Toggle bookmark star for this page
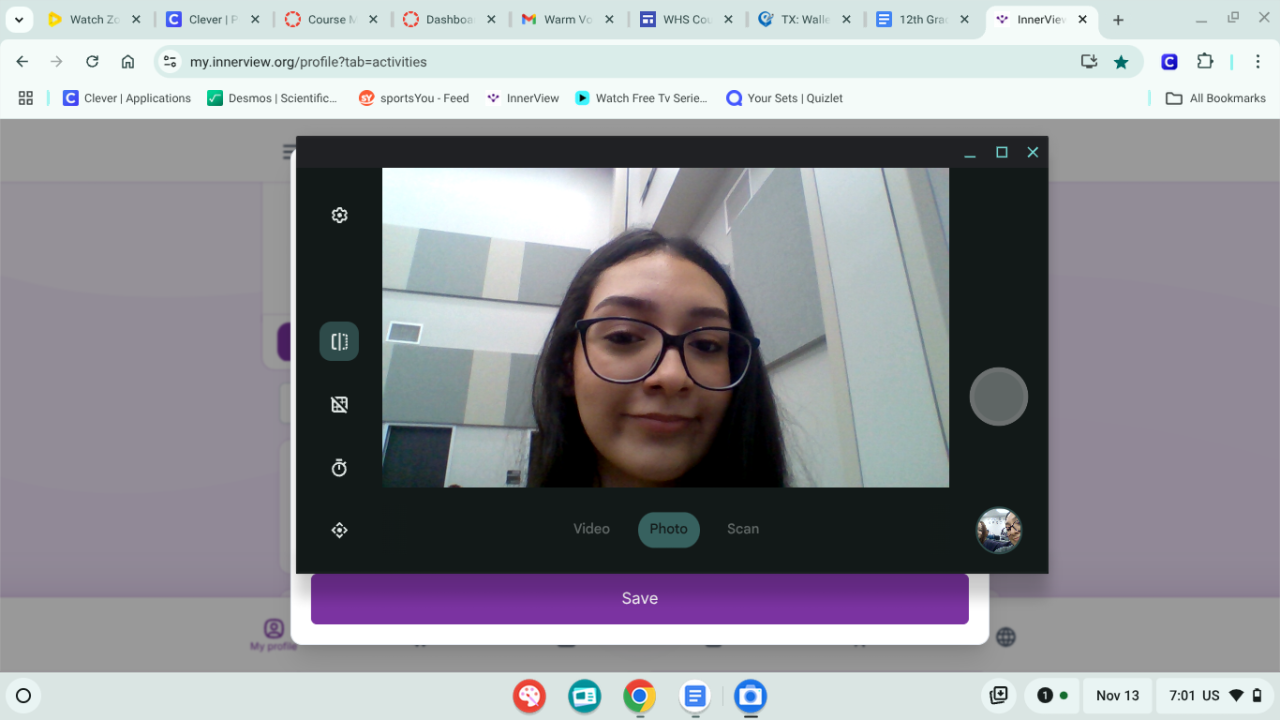Screen dimensions: 1280x720 [x=1121, y=62]
